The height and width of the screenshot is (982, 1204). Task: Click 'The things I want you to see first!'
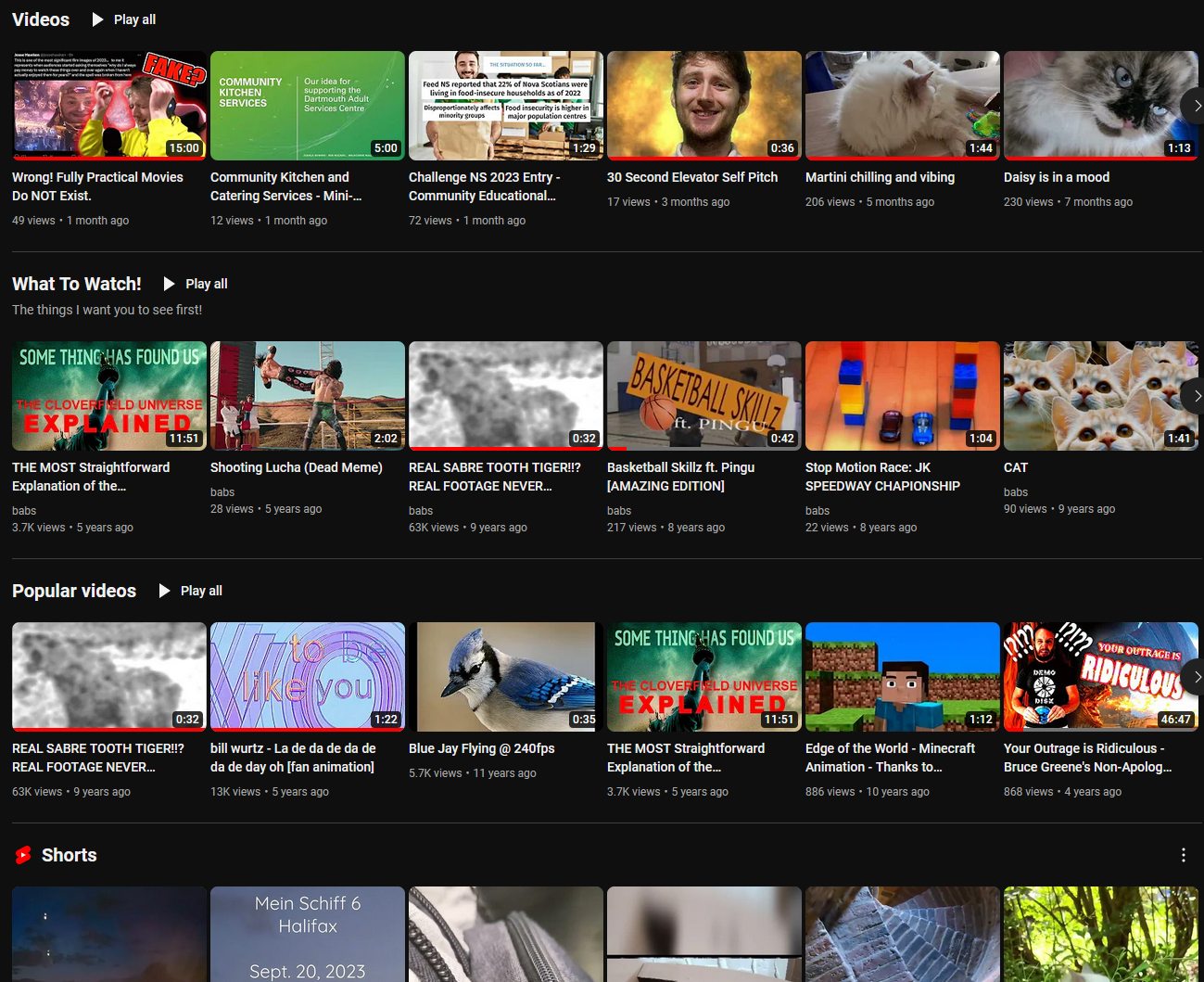107,310
